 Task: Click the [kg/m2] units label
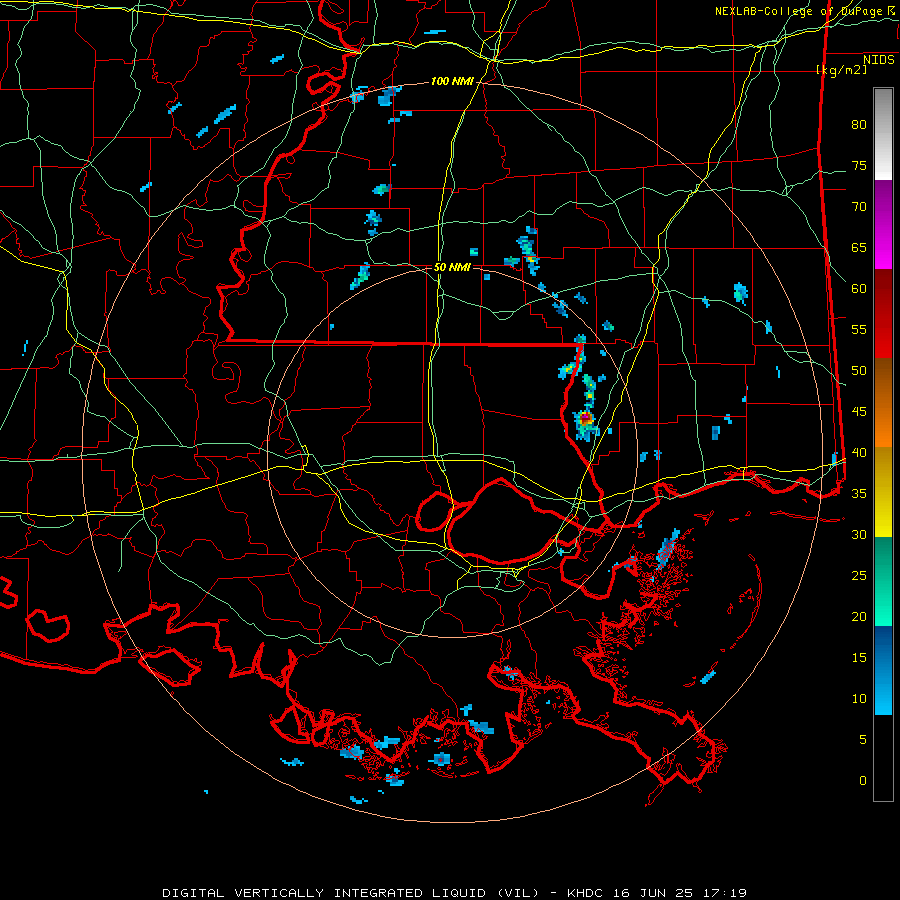click(x=841, y=70)
